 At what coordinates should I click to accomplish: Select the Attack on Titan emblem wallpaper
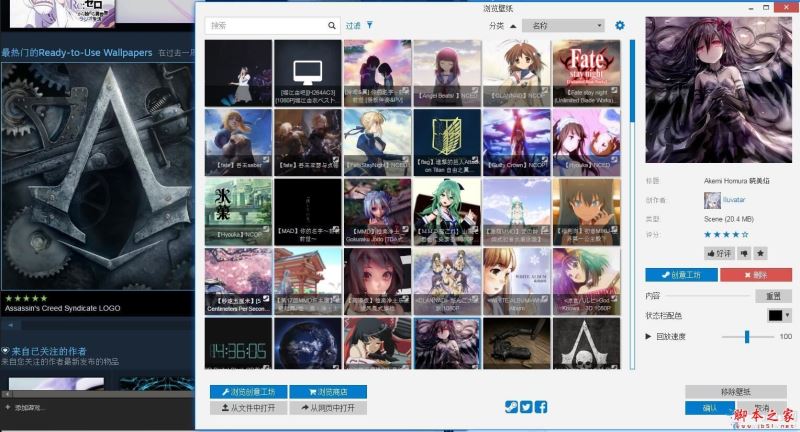click(447, 142)
